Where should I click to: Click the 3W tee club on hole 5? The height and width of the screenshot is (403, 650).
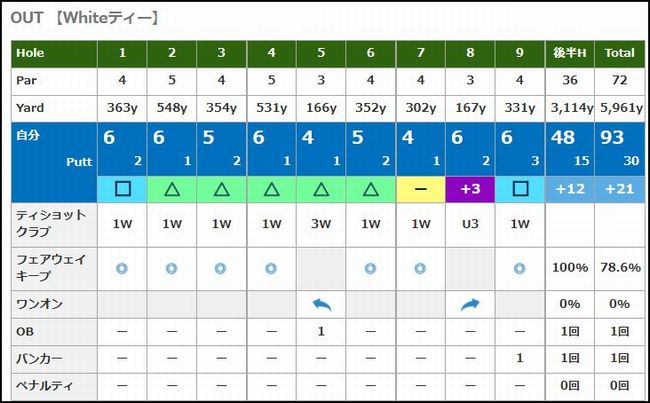(x=321, y=224)
